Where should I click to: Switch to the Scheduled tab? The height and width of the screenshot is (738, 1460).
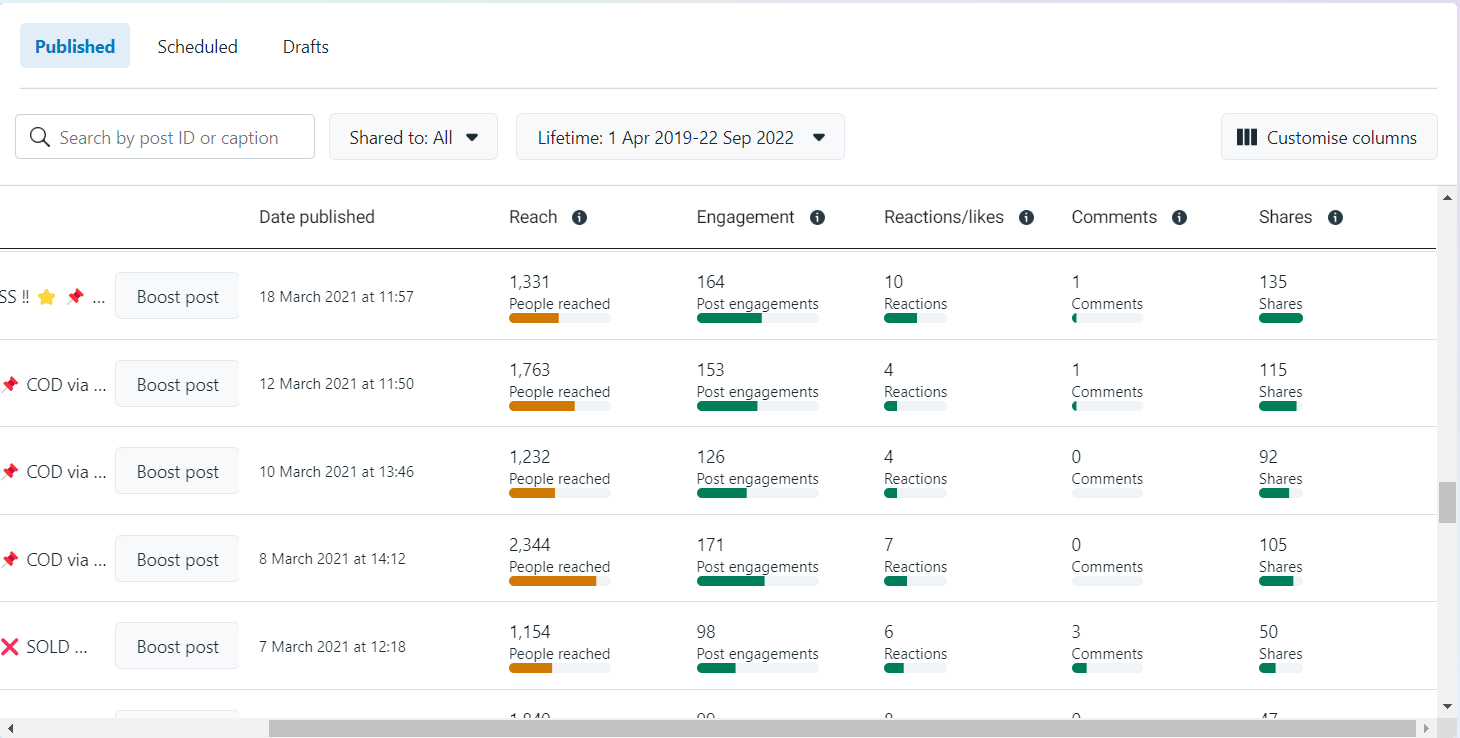tap(197, 47)
